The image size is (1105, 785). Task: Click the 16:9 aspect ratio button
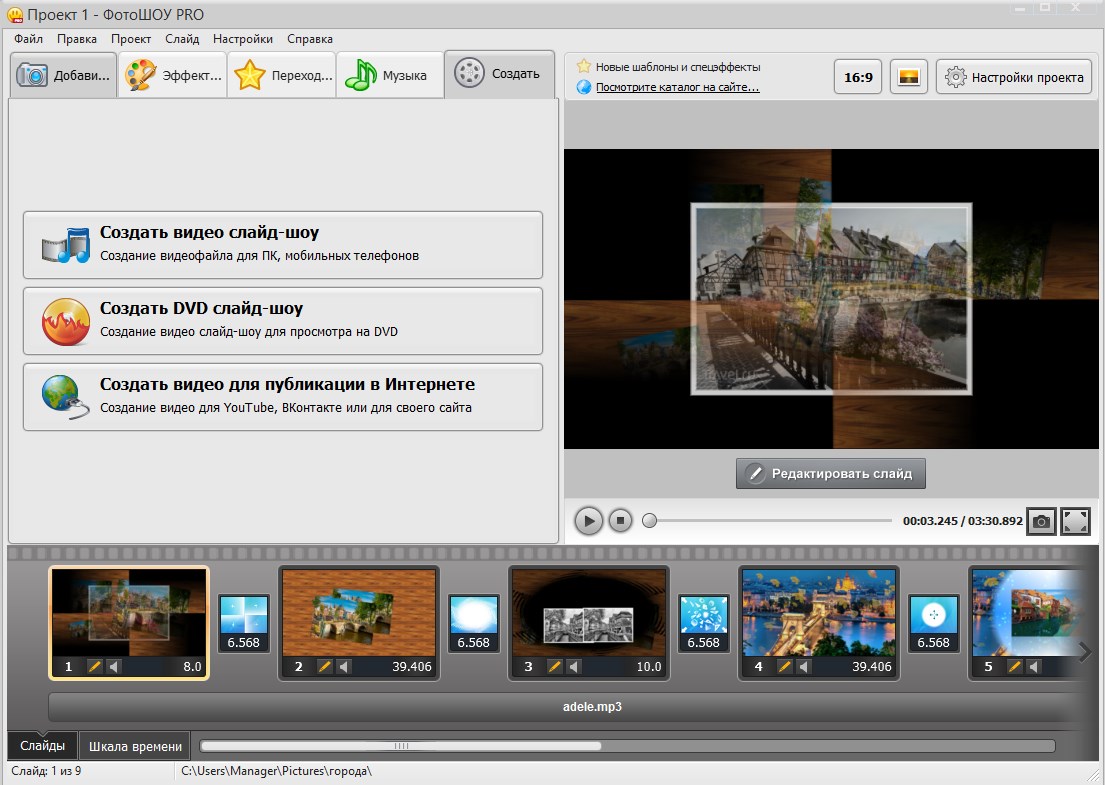pos(858,77)
